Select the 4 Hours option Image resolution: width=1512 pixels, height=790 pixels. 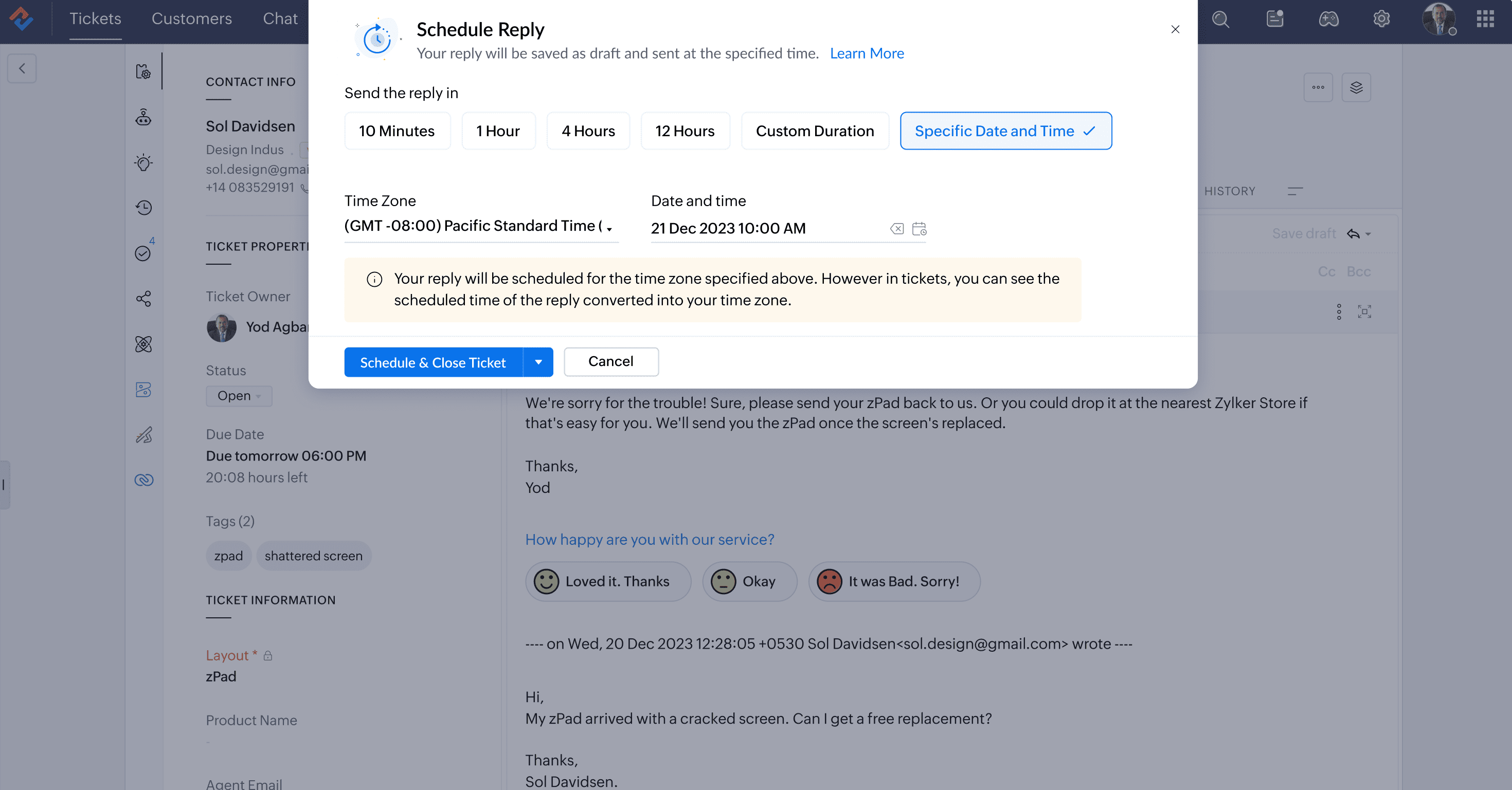point(587,131)
